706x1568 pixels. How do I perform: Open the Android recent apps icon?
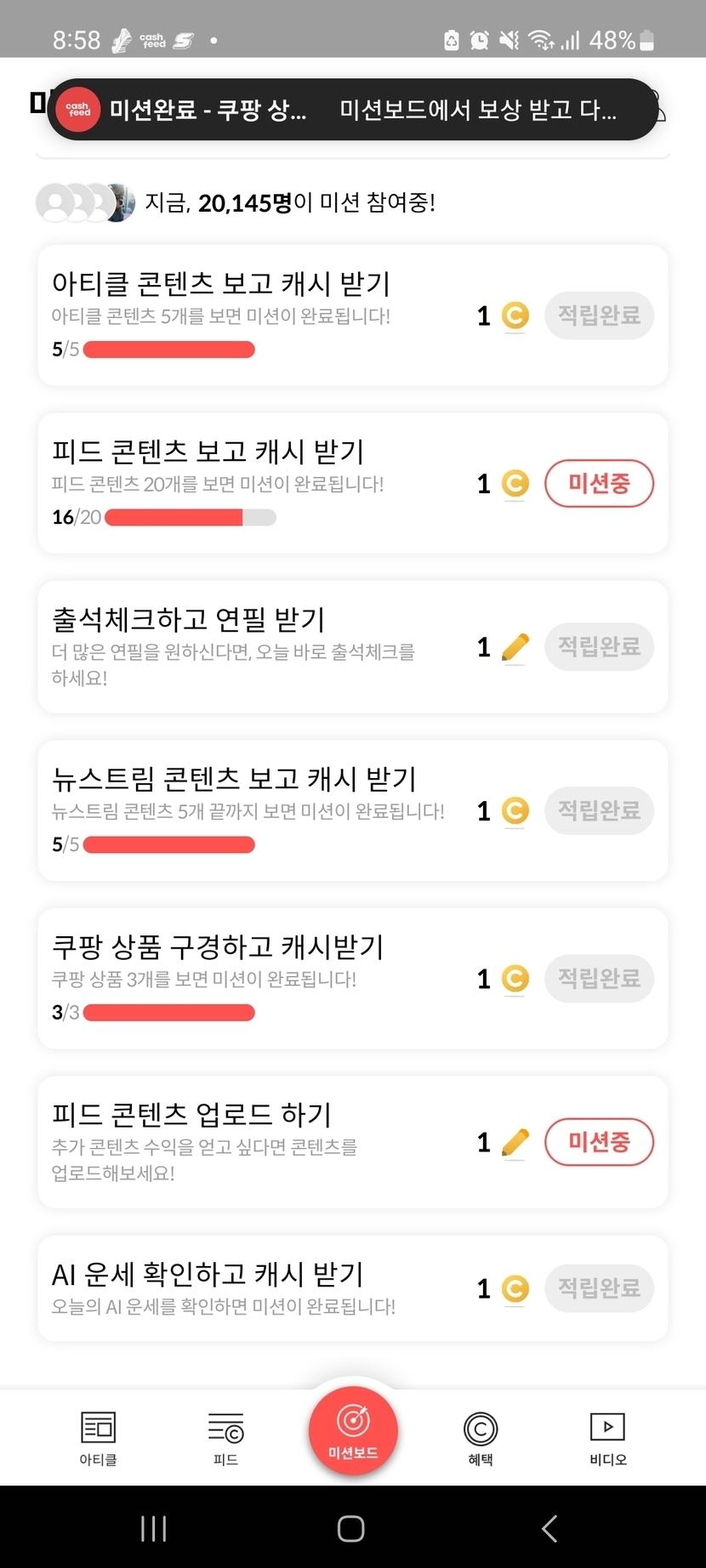(154, 1528)
